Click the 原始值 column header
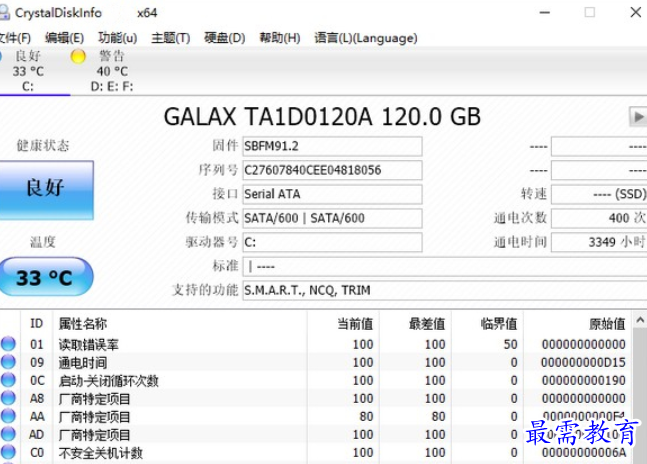Image resolution: width=647 pixels, height=464 pixels. pyautogui.click(x=577, y=324)
